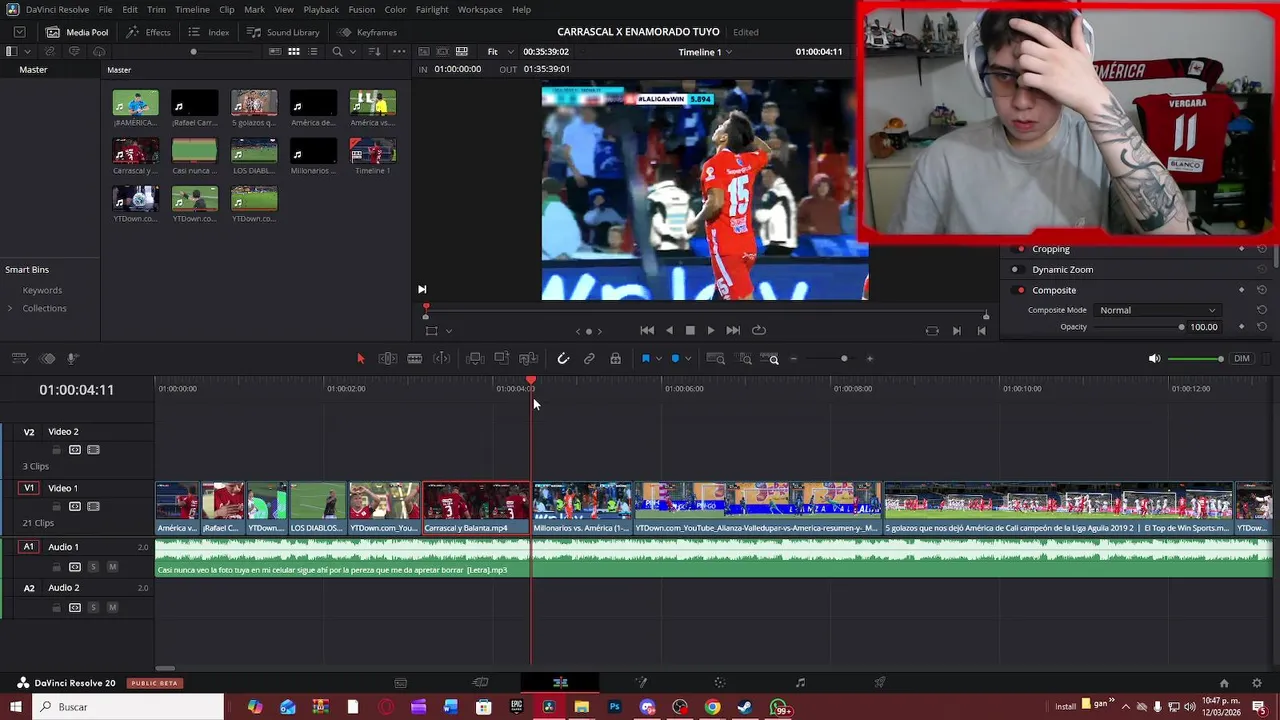Open the Timeline 1 selector dropdown
Viewport: 1280px width, 720px height.
pos(705,52)
